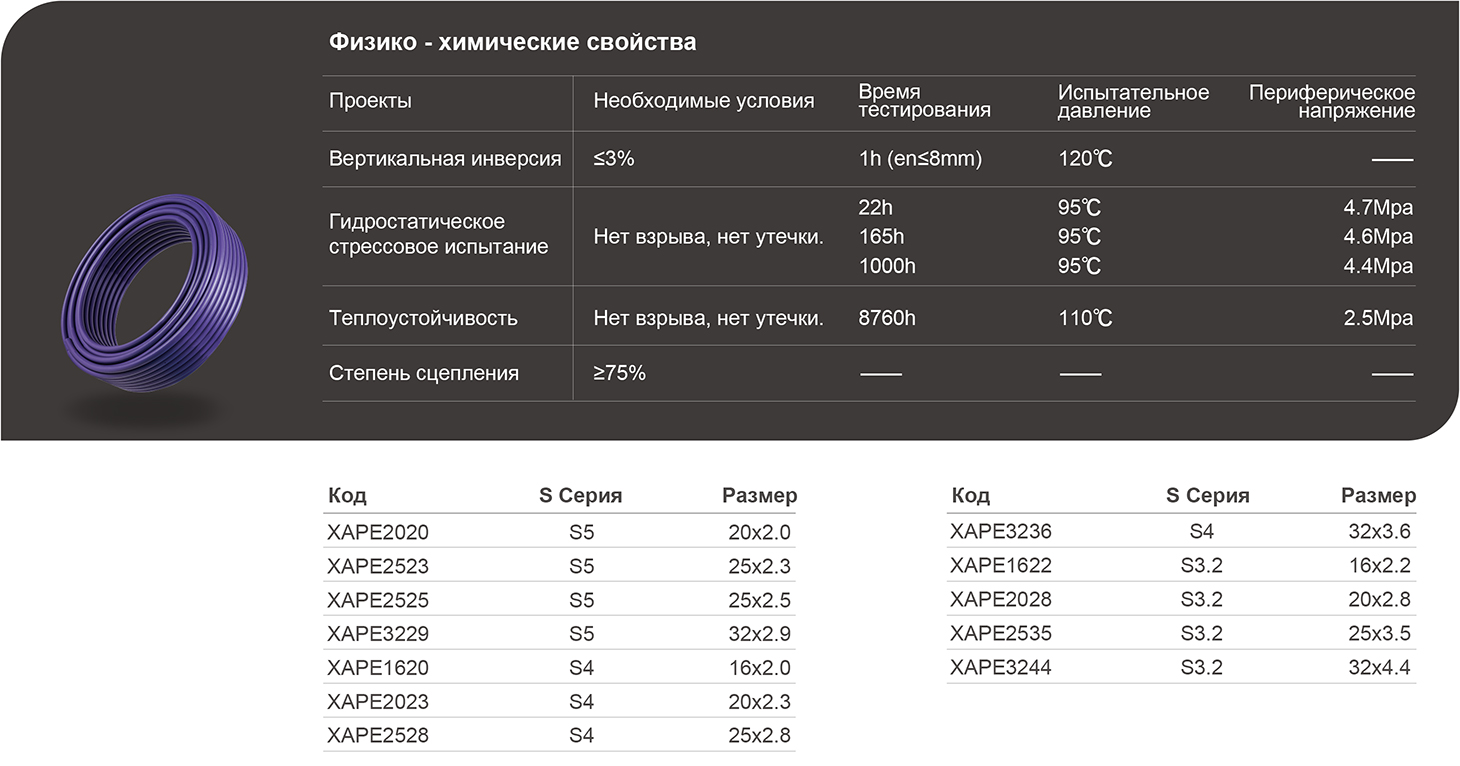Click the 32x4.4 size cell
This screenshot has width=1460, height=766.
coord(1379,667)
